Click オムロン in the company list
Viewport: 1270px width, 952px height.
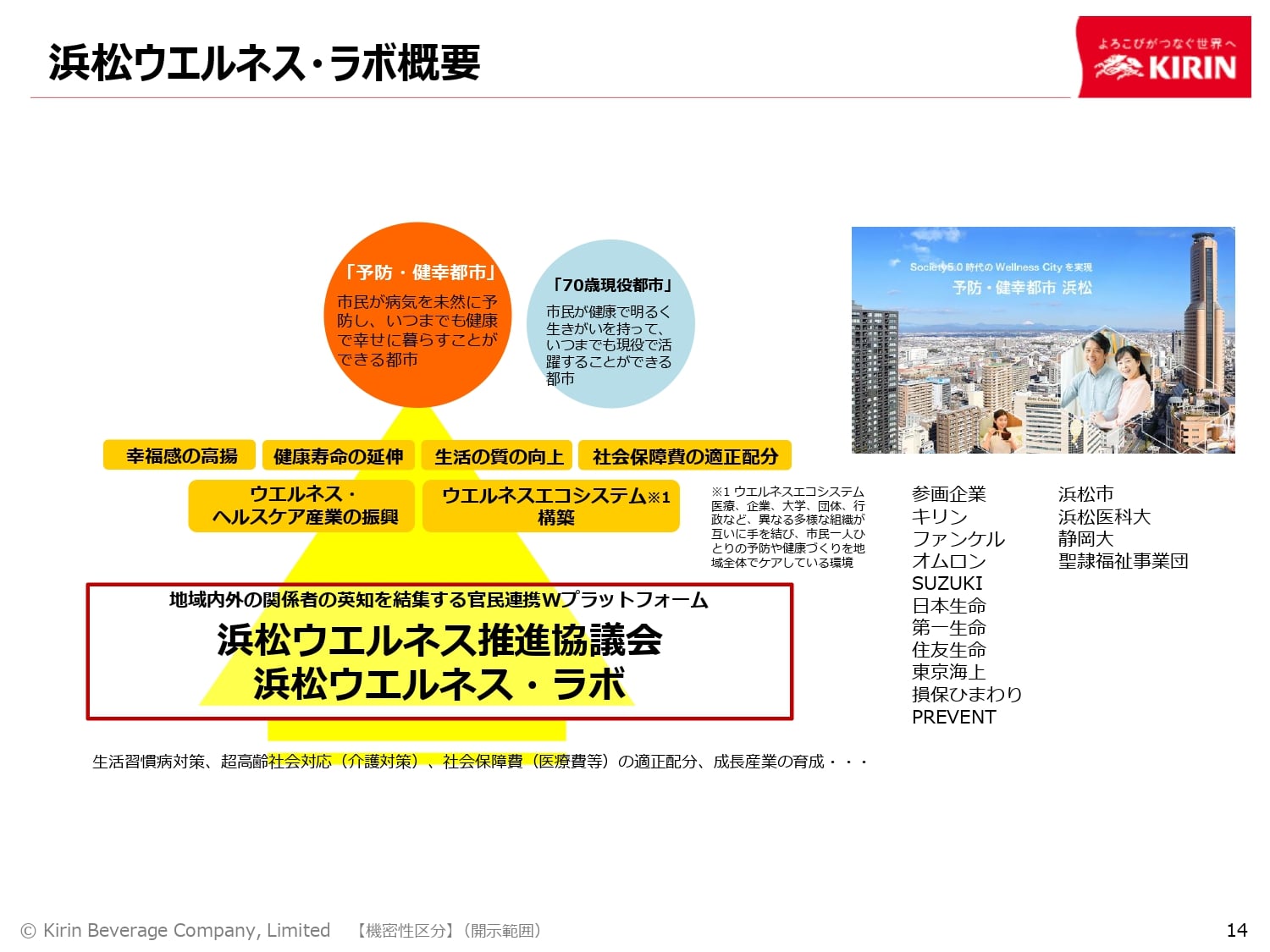(949, 560)
